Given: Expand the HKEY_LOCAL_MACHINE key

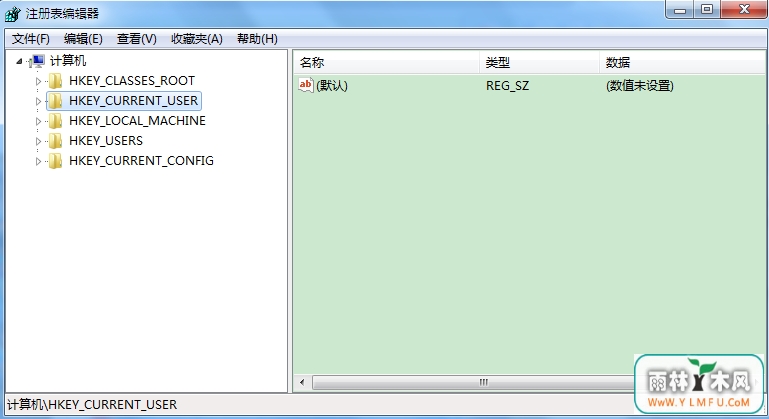Looking at the screenshot, I should pyautogui.click(x=38, y=122).
